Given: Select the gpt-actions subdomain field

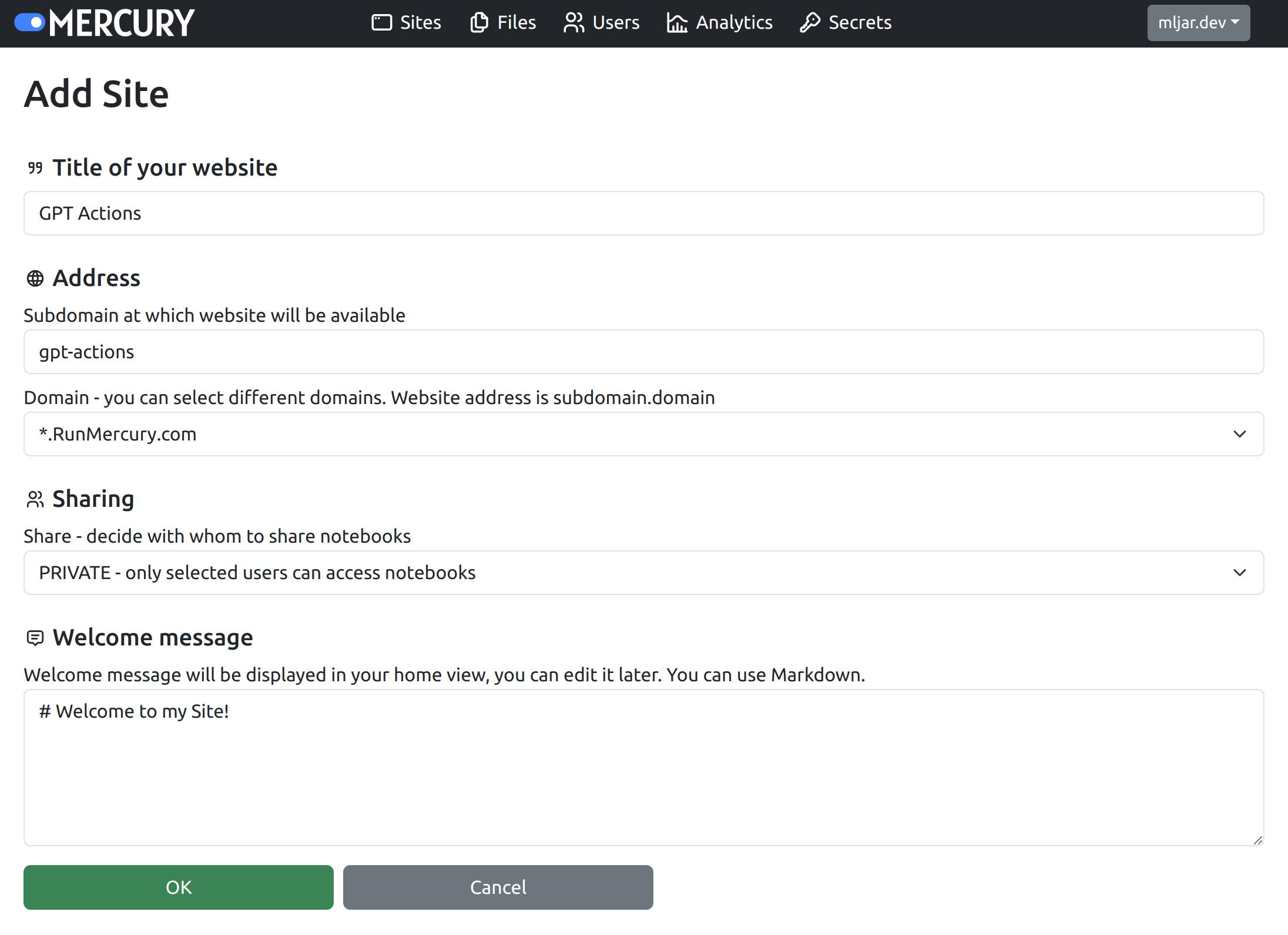Looking at the screenshot, I should [643, 352].
